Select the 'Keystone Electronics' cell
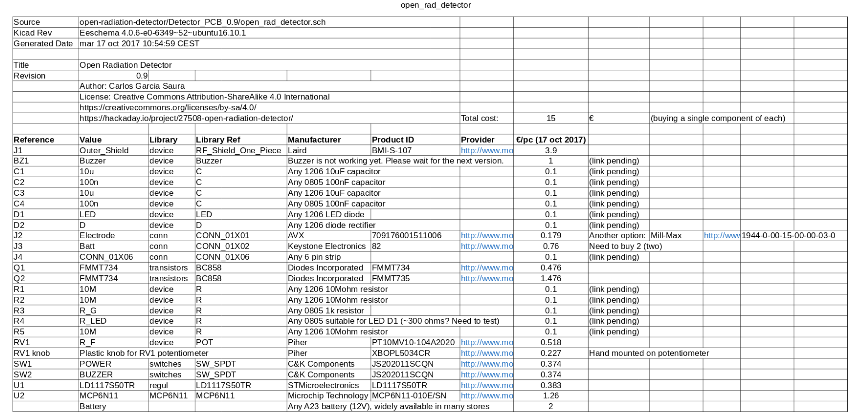This screenshot has height=417, width=858. [x=328, y=246]
